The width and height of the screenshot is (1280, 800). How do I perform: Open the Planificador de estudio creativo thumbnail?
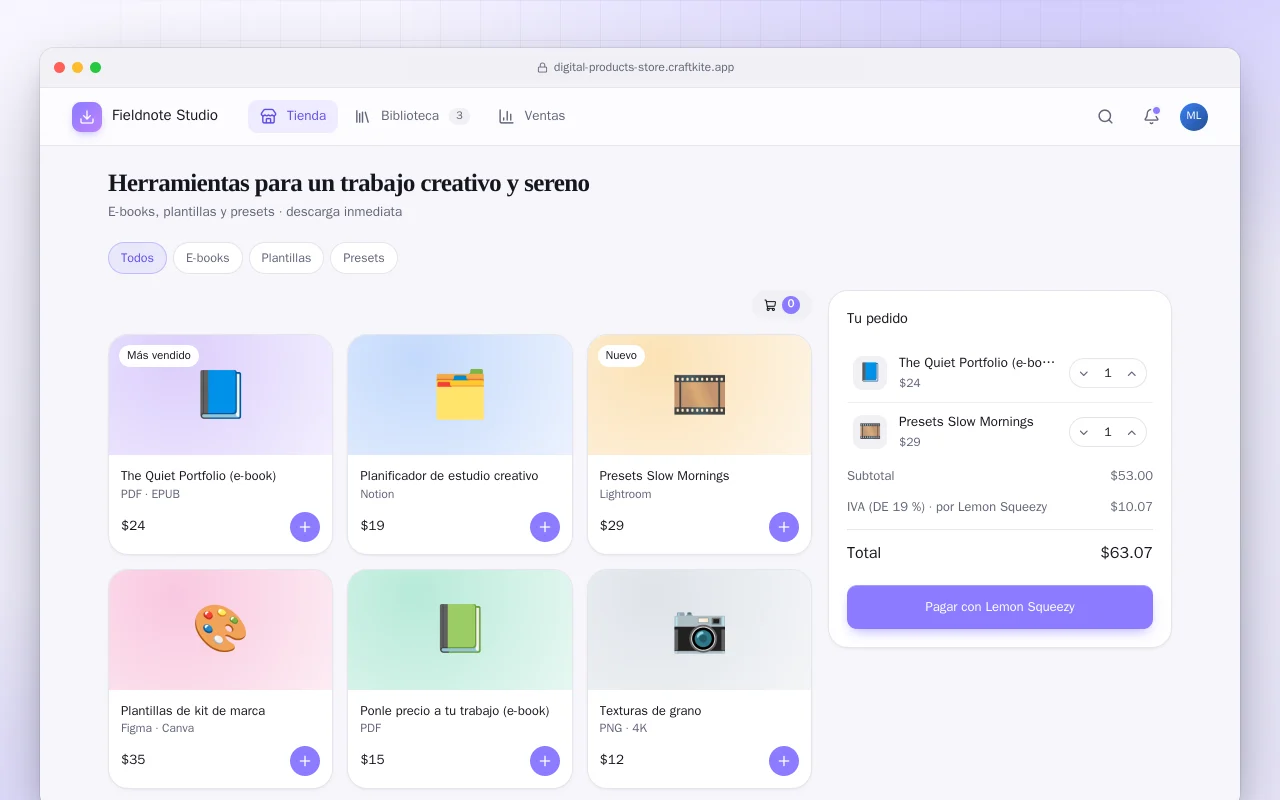point(460,395)
